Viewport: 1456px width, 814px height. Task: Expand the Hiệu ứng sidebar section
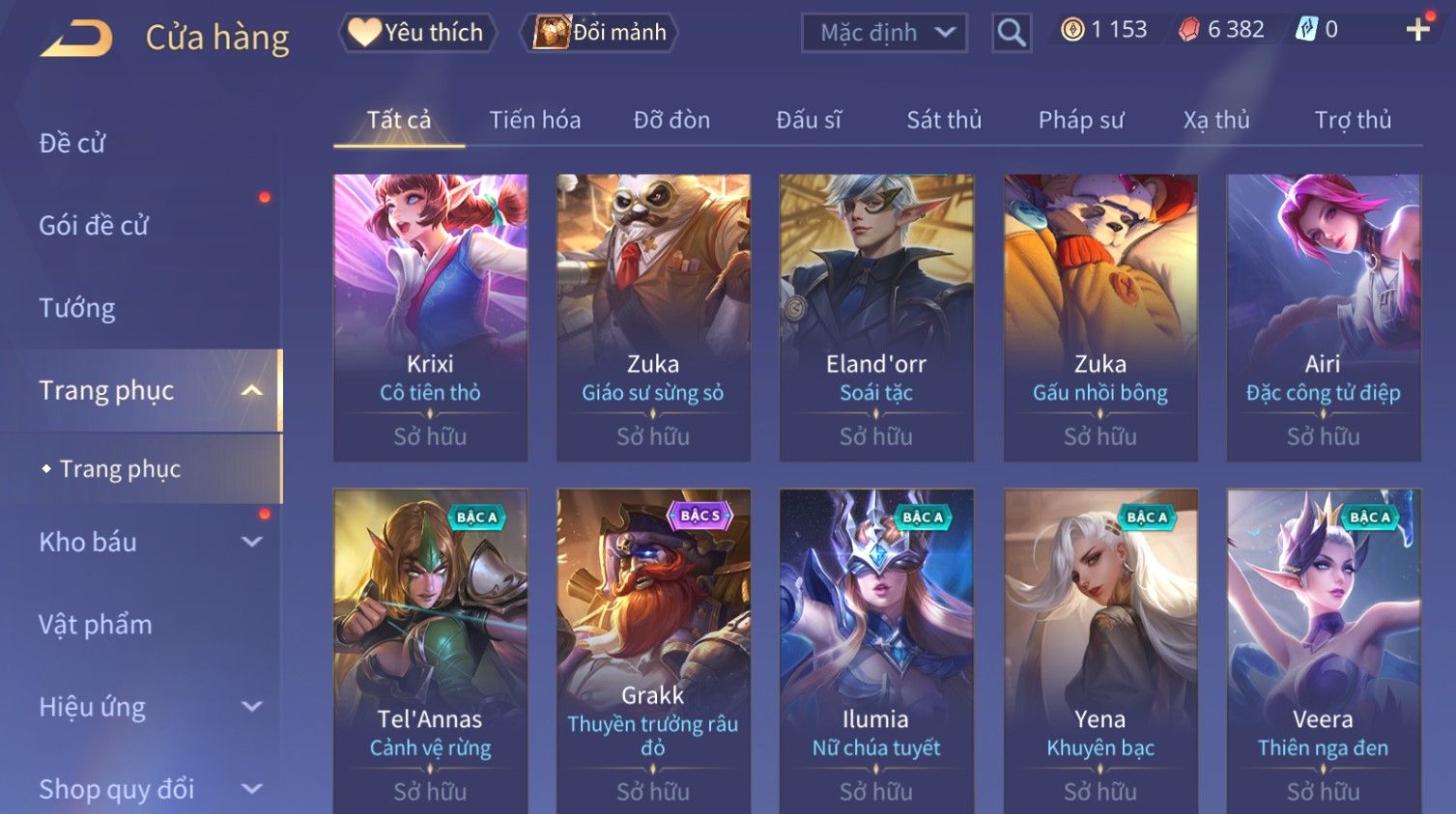click(251, 707)
